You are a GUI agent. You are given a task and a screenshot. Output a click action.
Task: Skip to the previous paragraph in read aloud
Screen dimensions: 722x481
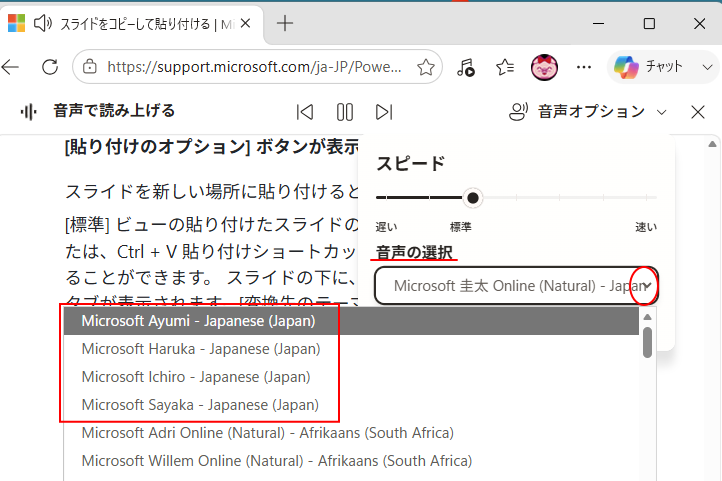(305, 112)
